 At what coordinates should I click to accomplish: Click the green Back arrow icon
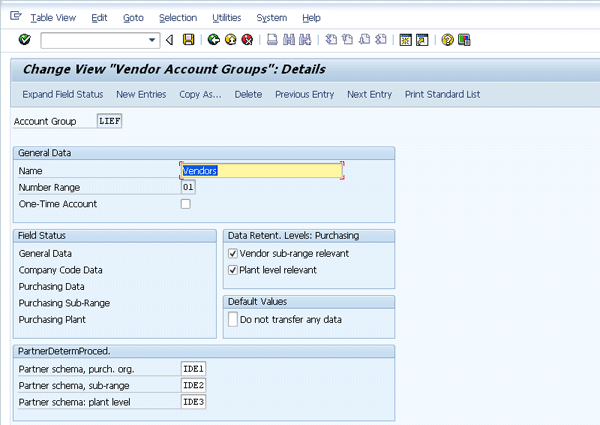(213, 40)
